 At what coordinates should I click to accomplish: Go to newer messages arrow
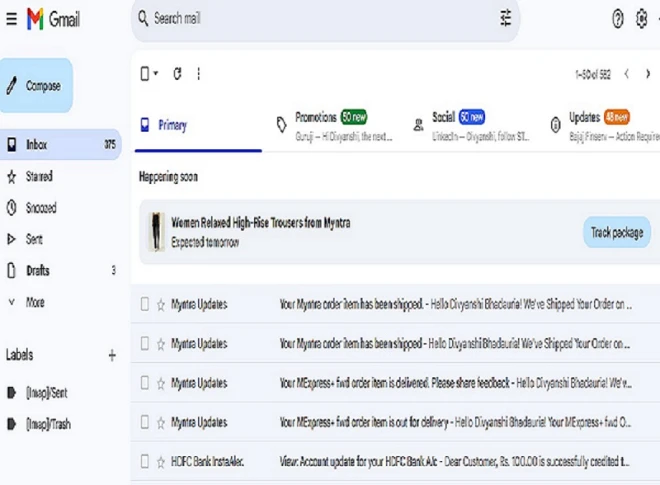[x=627, y=74]
